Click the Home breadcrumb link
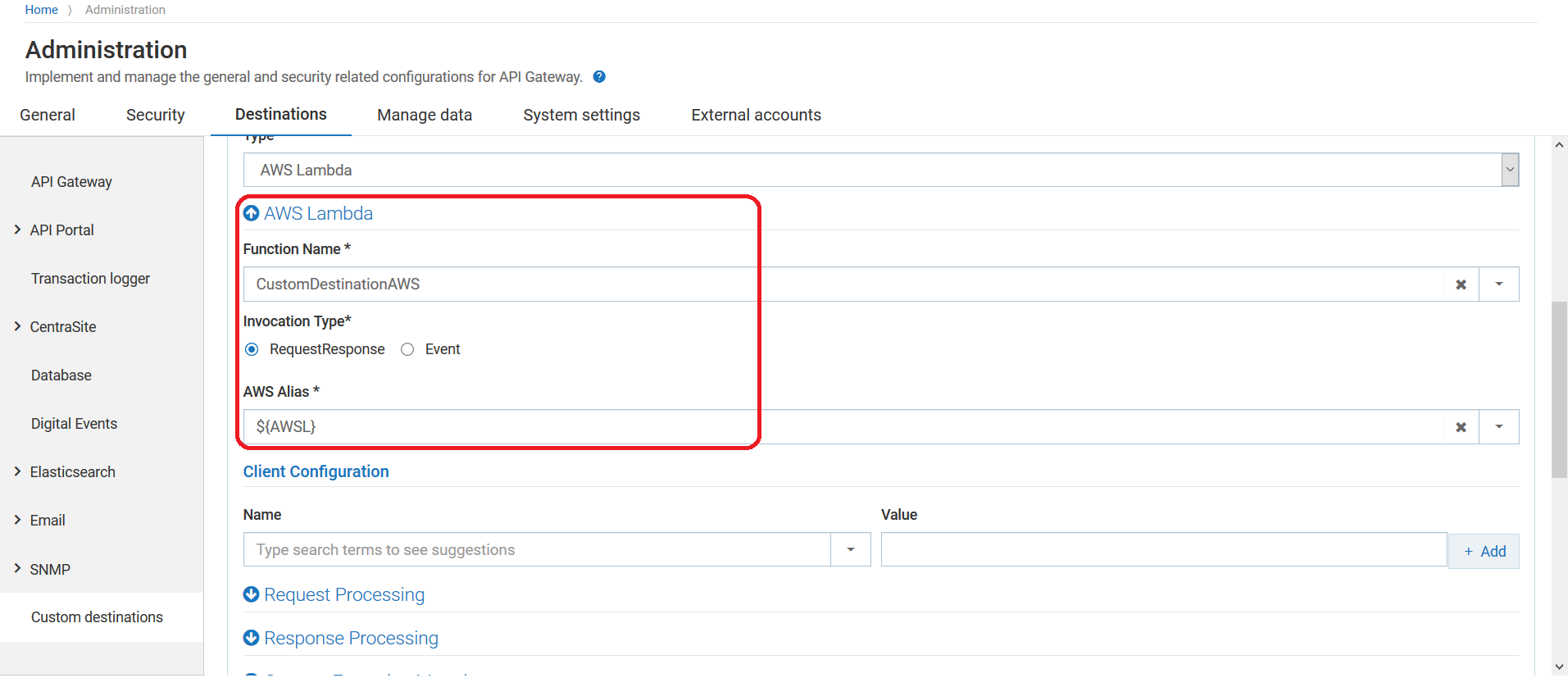 [x=41, y=10]
